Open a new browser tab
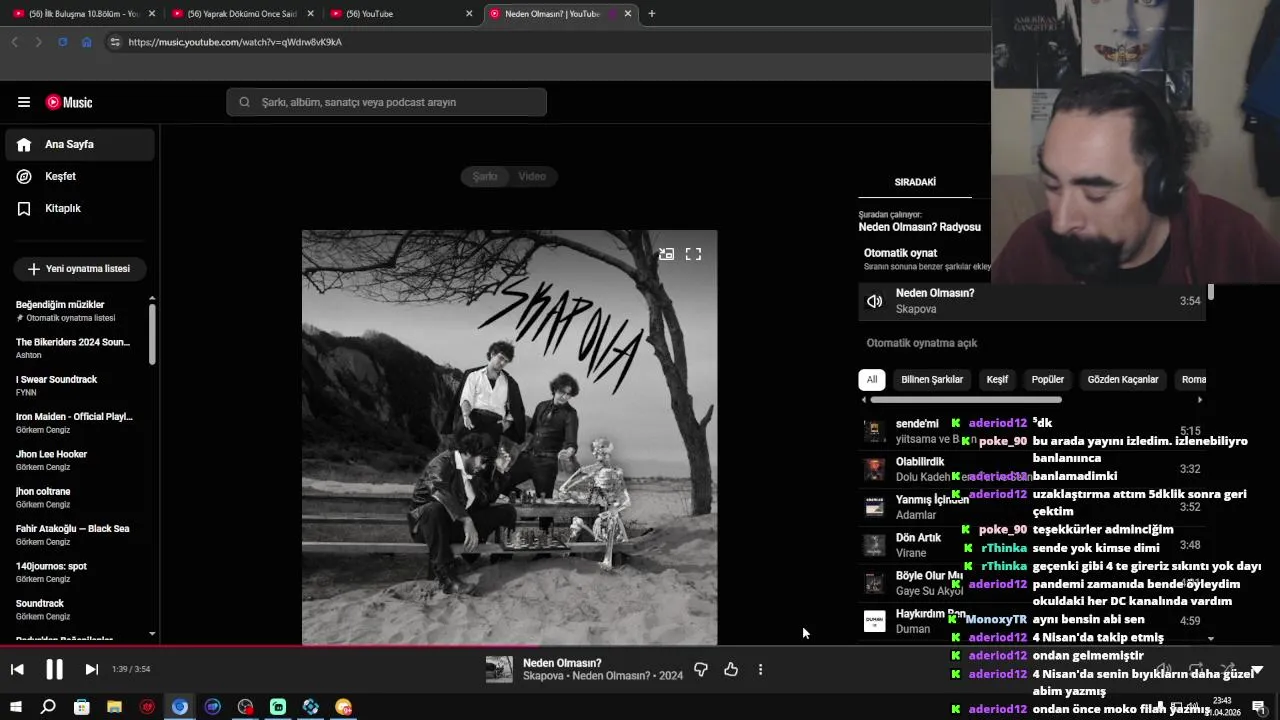 tap(651, 14)
